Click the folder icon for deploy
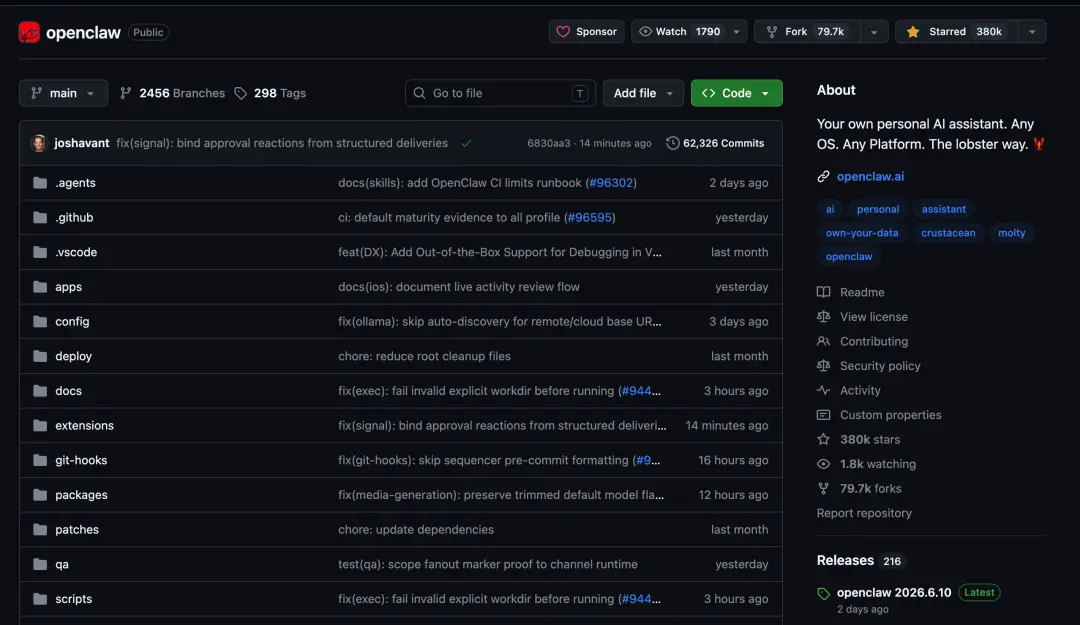1080x625 pixels. (x=40, y=356)
